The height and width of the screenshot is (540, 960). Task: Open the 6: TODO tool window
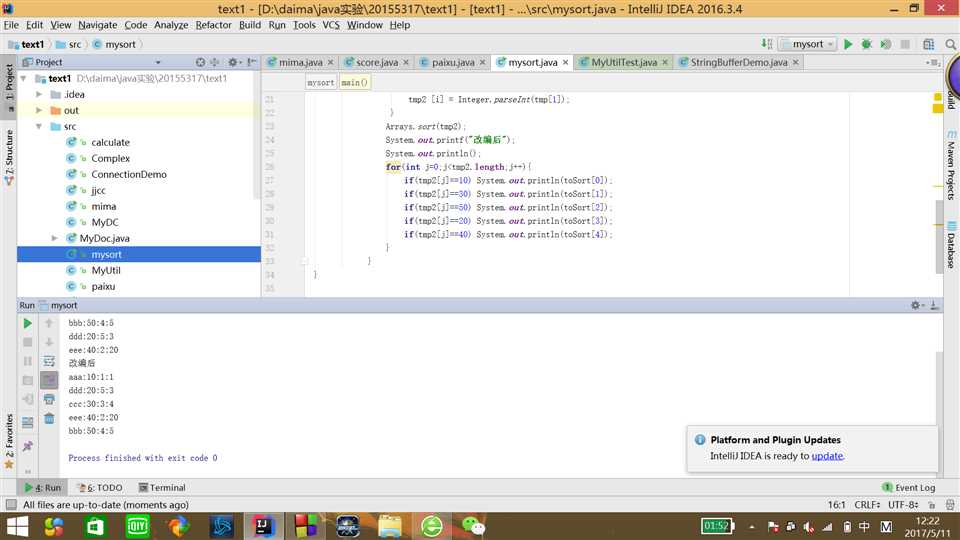pyautogui.click(x=100, y=487)
